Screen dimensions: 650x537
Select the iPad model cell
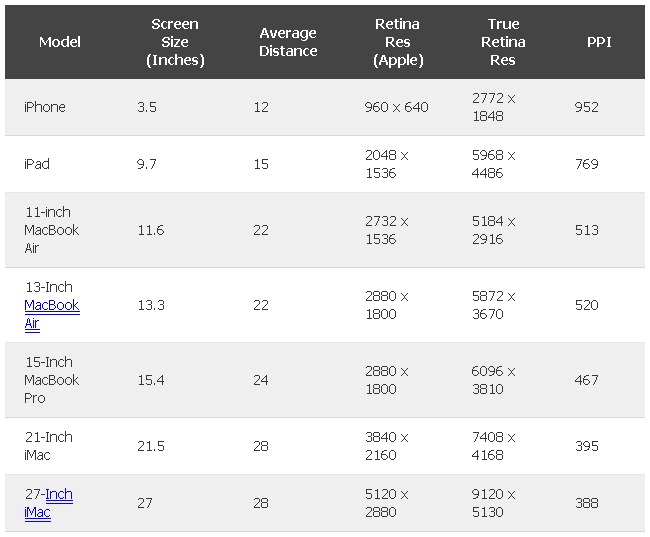37,164
